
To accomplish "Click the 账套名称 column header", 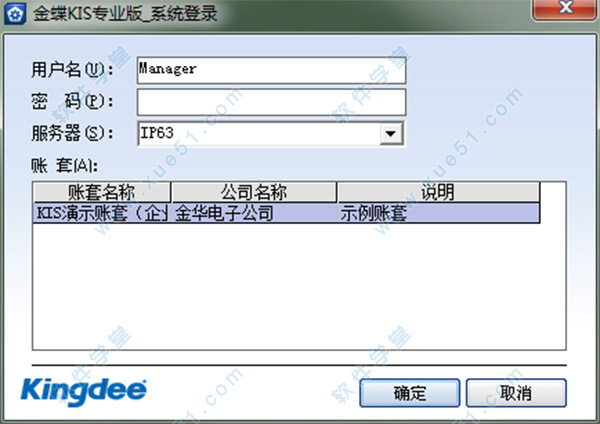I will (101, 192).
